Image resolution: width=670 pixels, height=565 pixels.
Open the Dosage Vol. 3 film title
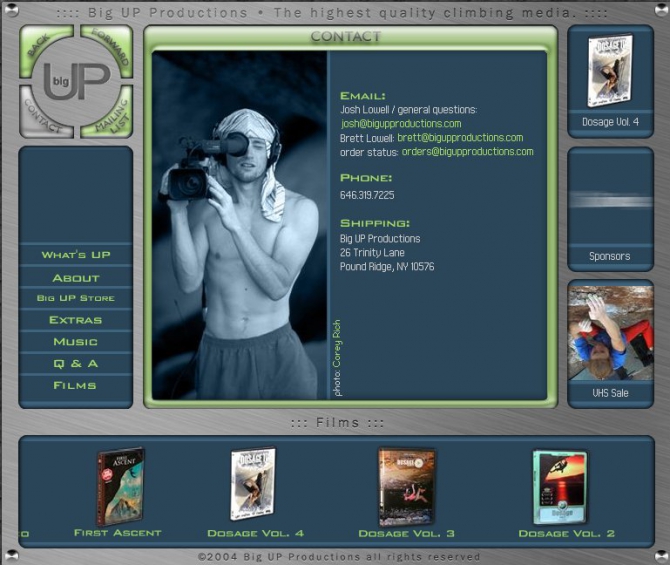[x=406, y=533]
